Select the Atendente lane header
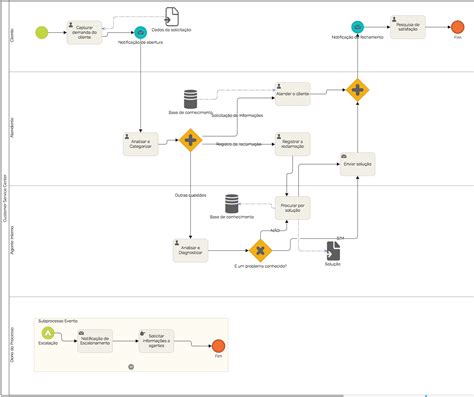 [13, 128]
